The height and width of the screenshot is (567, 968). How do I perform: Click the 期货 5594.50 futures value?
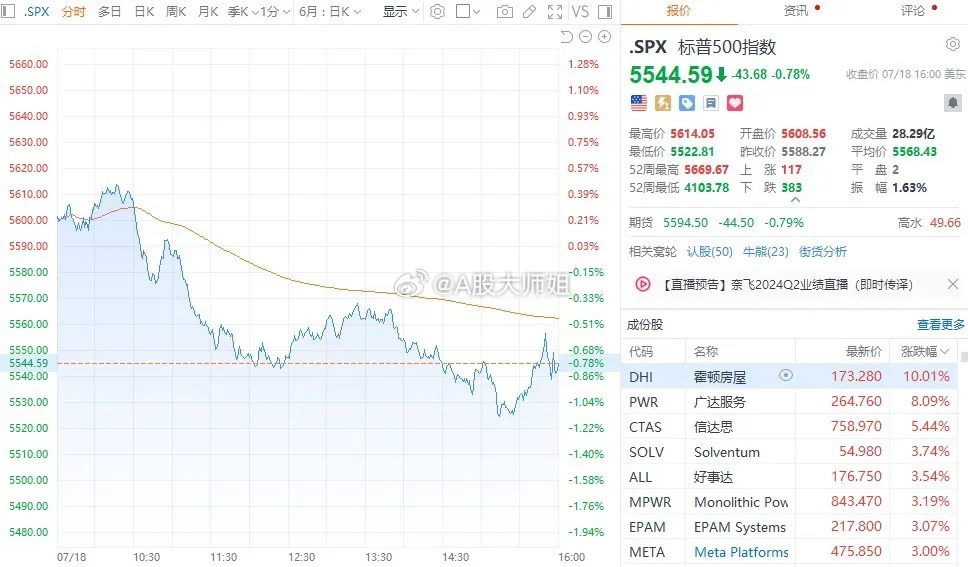(x=685, y=223)
